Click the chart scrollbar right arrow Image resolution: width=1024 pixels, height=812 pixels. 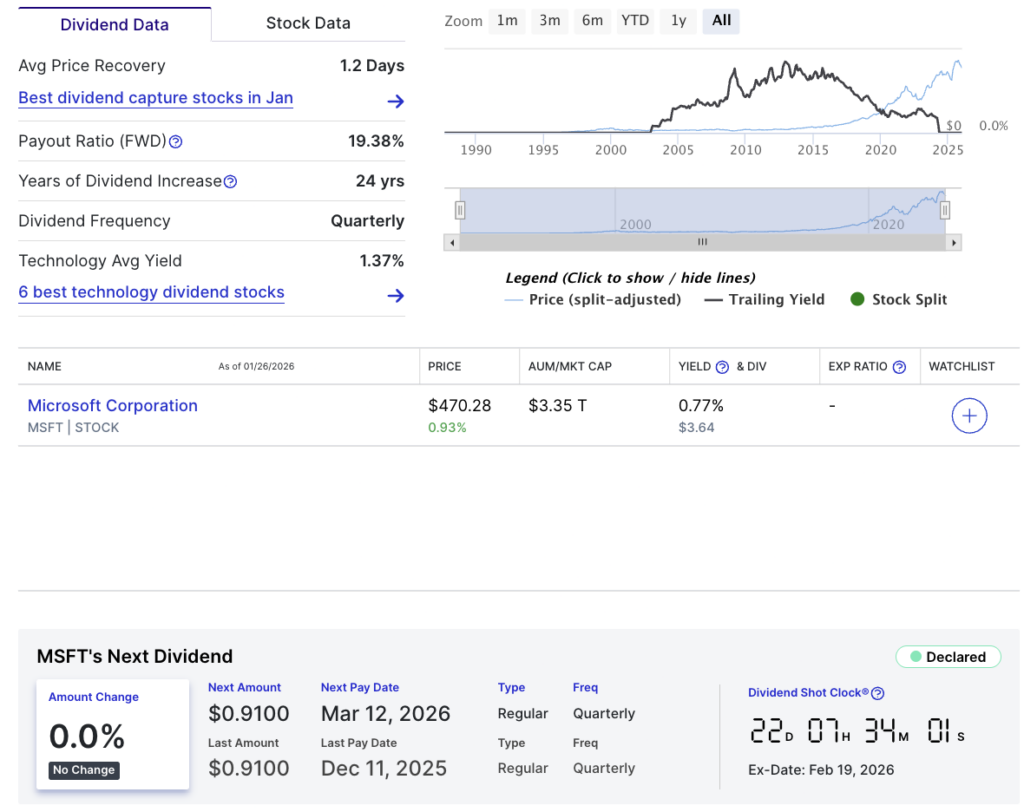(954, 242)
